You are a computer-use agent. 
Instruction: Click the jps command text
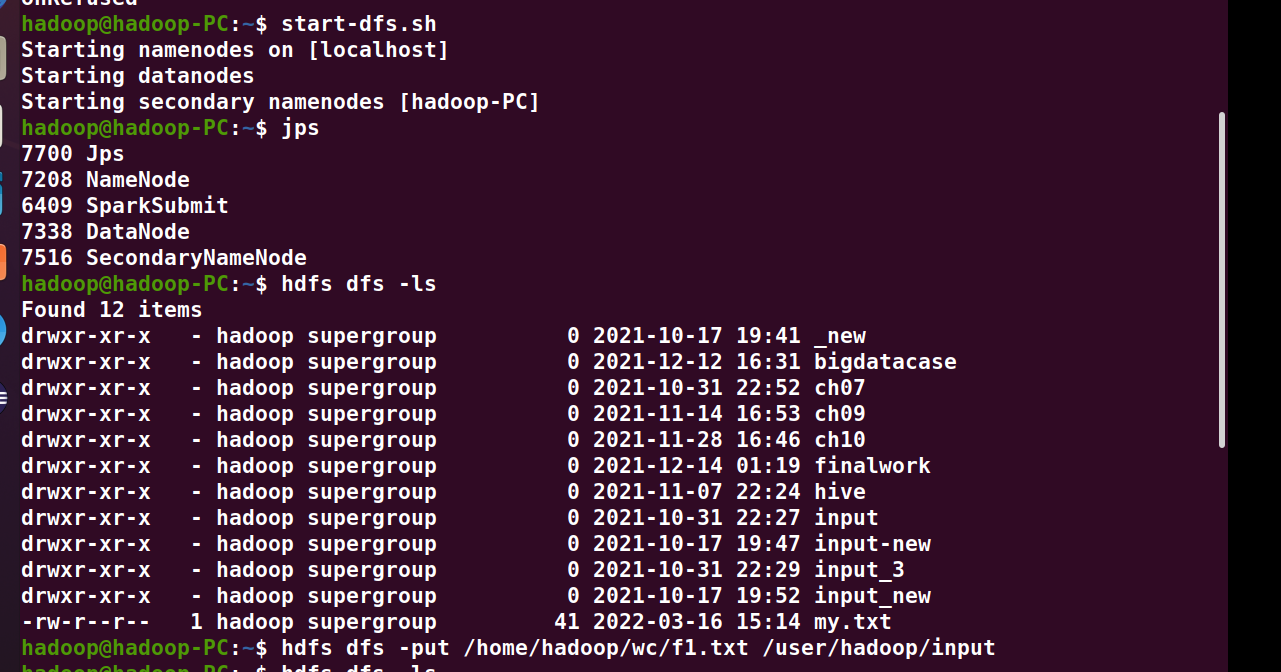click(300, 128)
